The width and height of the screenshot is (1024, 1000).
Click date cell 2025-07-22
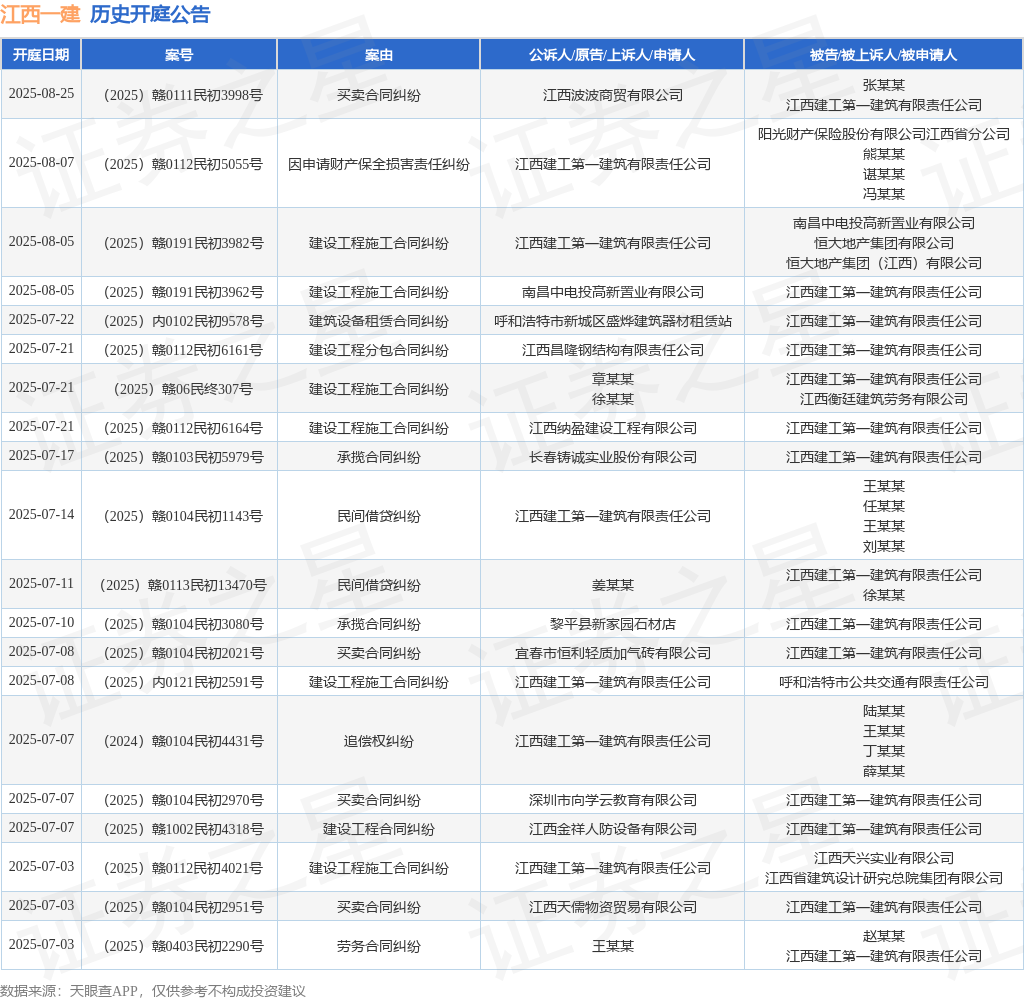pos(41,319)
